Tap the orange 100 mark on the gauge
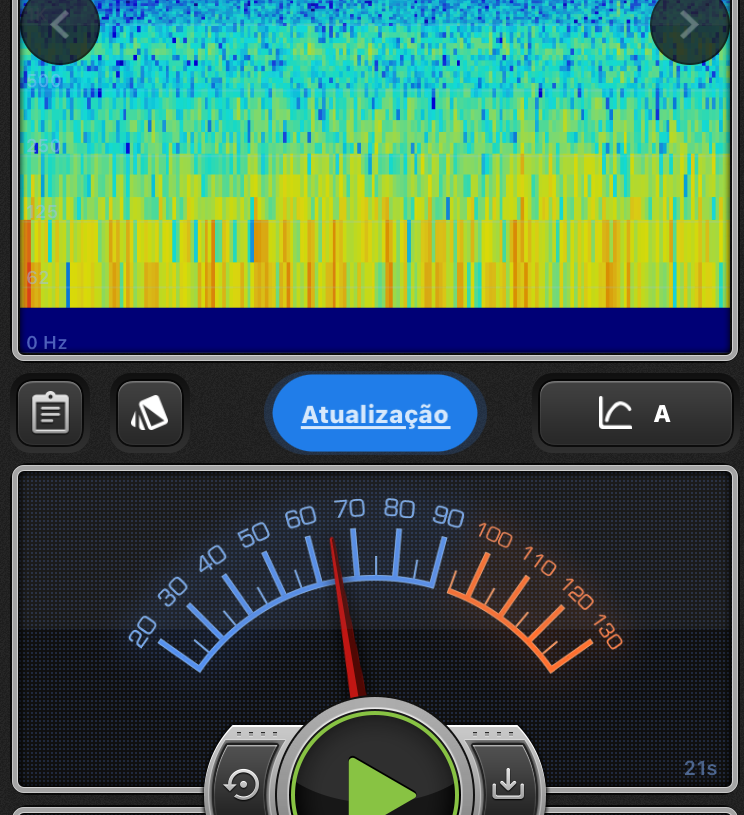The width and height of the screenshot is (744, 815). point(495,535)
